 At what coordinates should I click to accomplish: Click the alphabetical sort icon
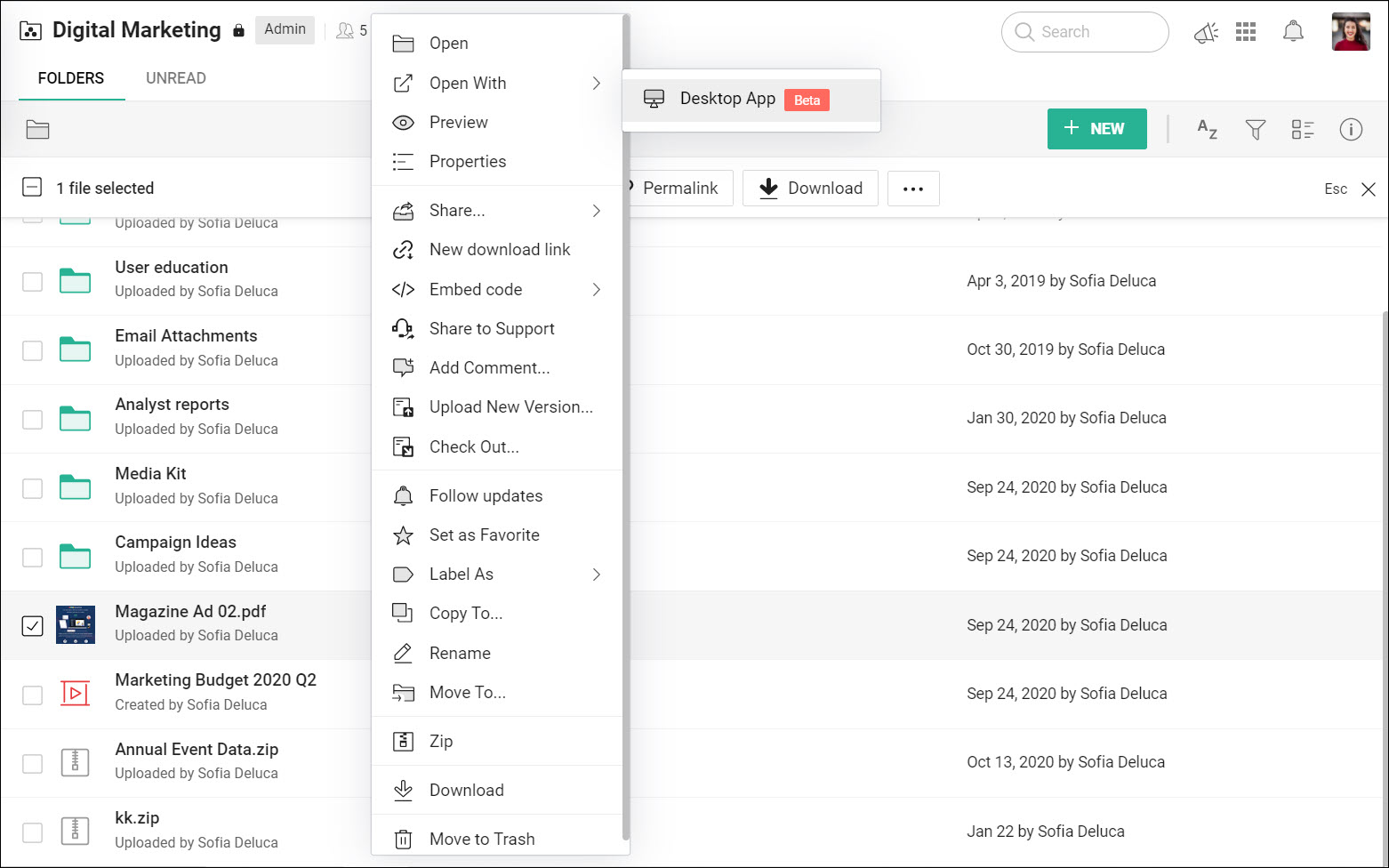(x=1207, y=129)
